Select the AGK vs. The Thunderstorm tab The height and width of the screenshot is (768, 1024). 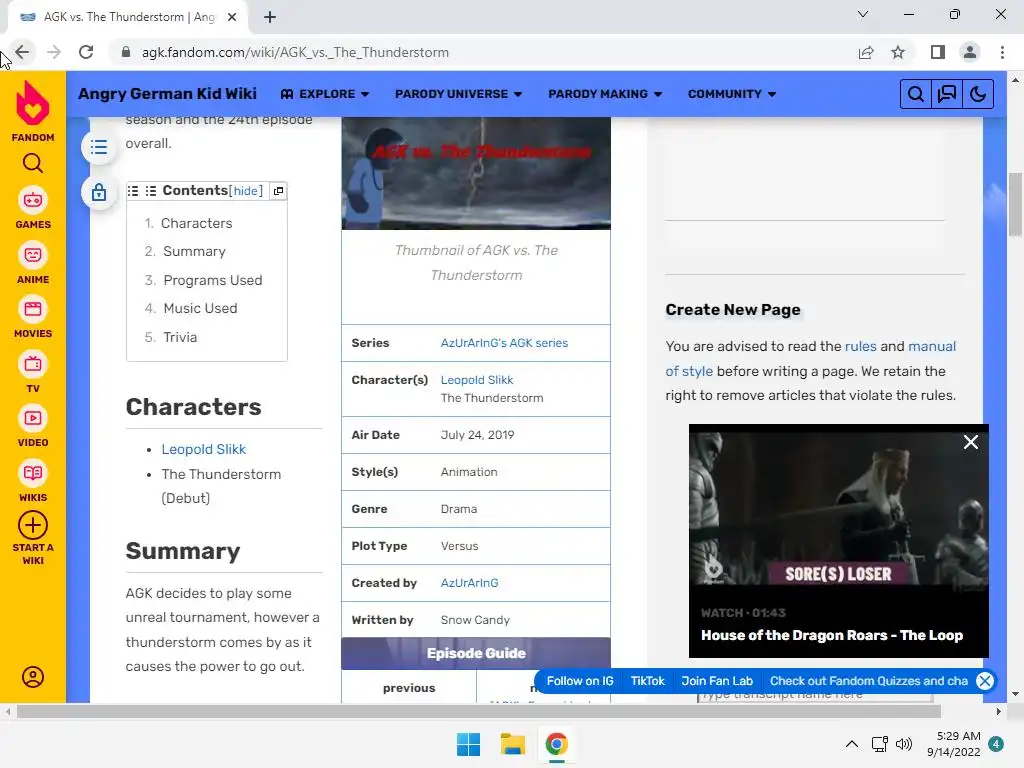click(x=128, y=17)
